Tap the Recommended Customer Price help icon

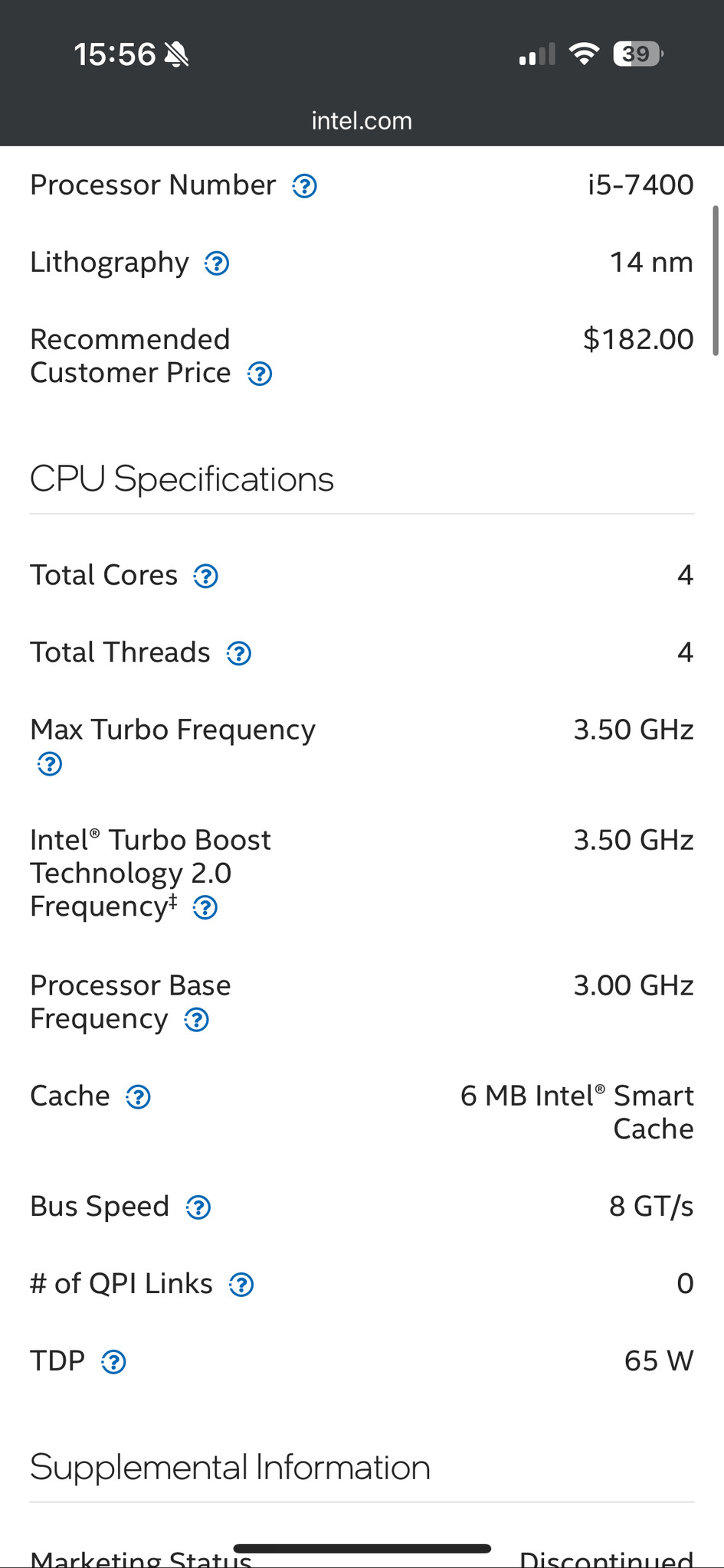click(260, 374)
